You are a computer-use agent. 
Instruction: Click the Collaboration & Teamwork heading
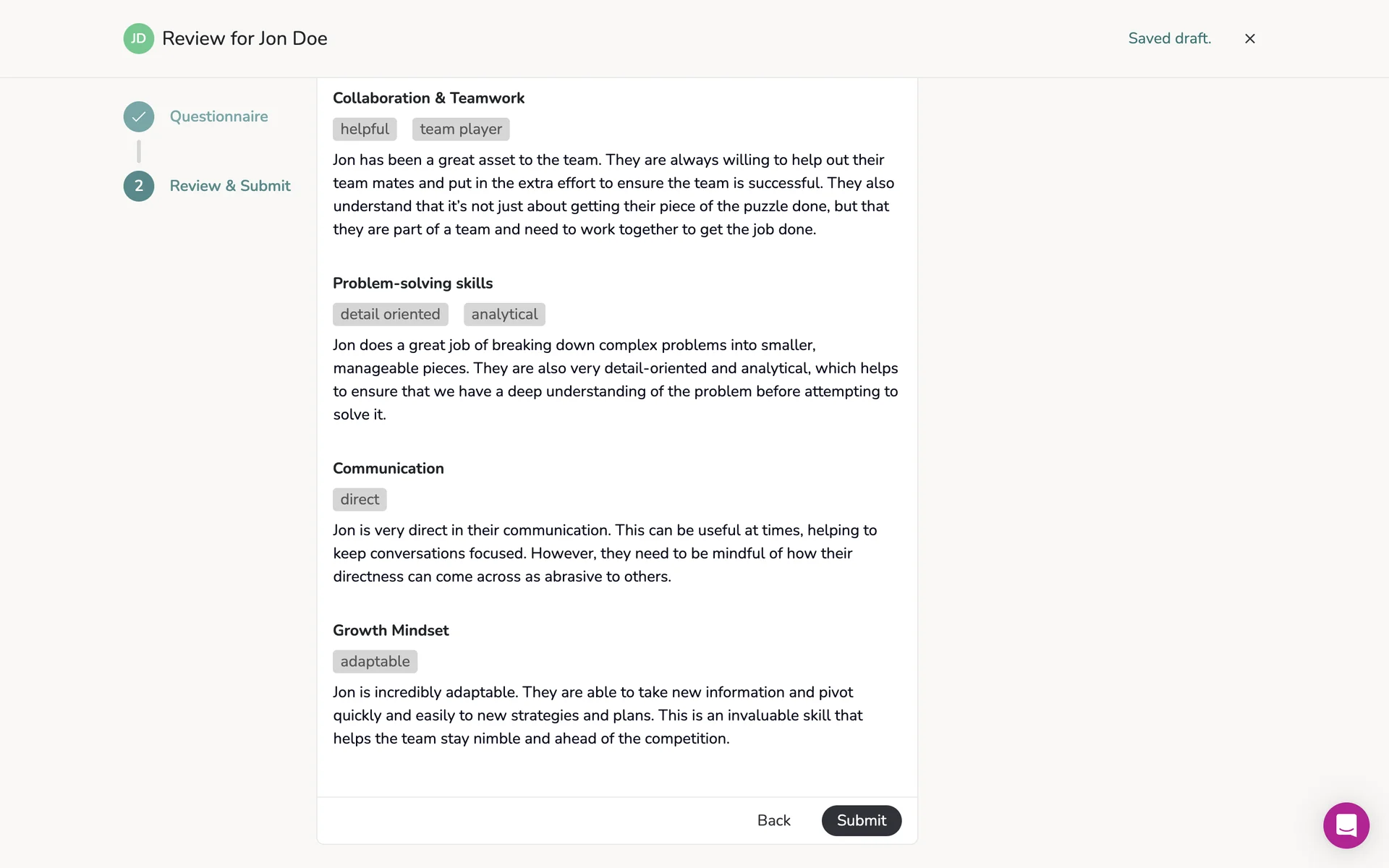(x=428, y=98)
